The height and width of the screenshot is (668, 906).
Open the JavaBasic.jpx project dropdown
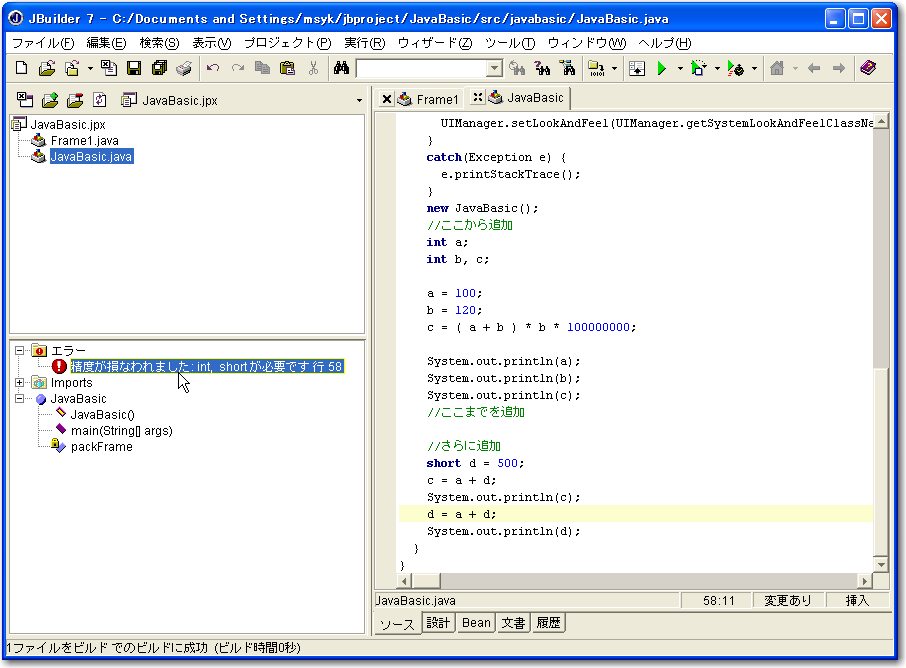tap(359, 101)
